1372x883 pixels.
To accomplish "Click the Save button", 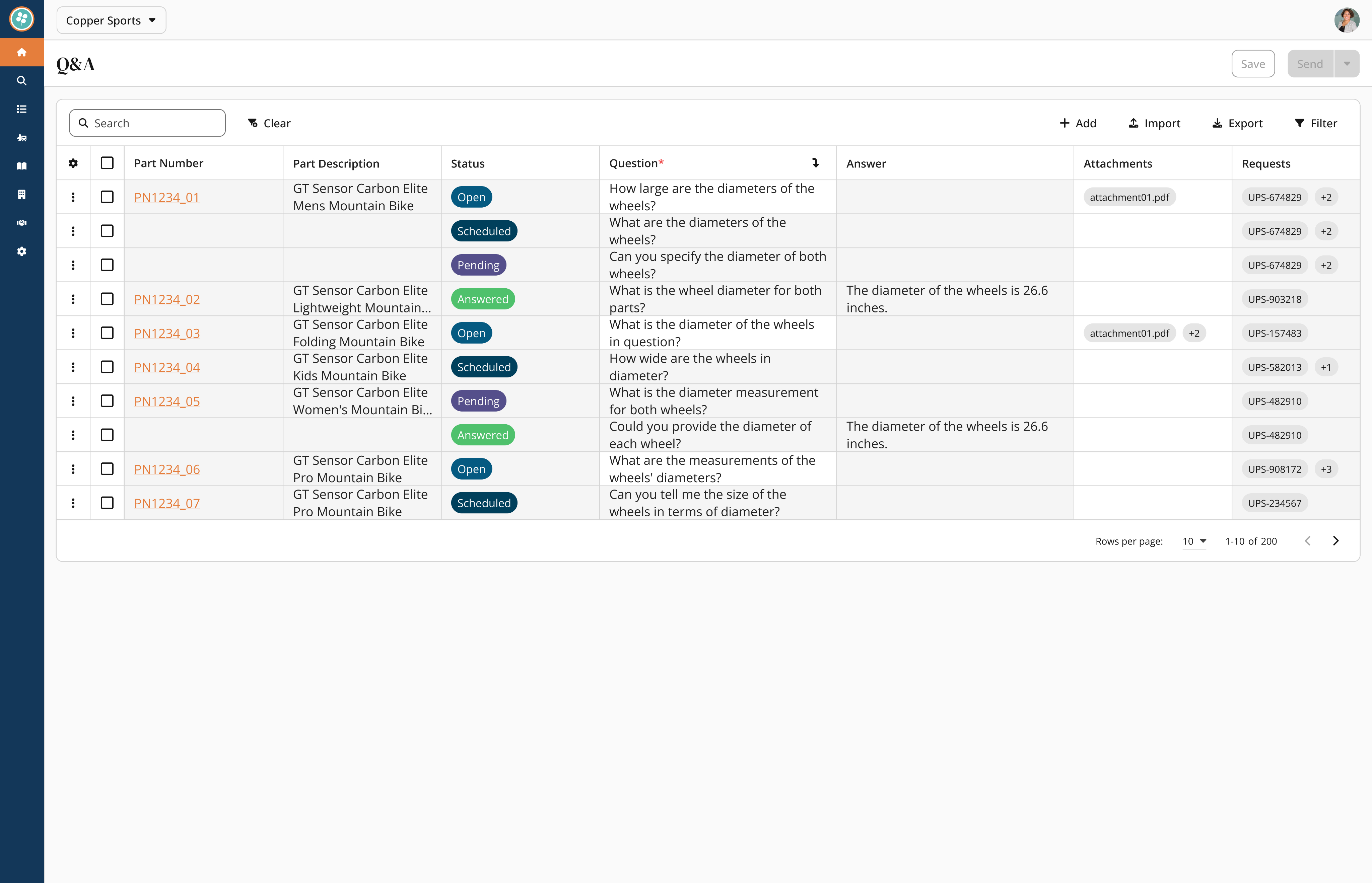I will 1253,64.
